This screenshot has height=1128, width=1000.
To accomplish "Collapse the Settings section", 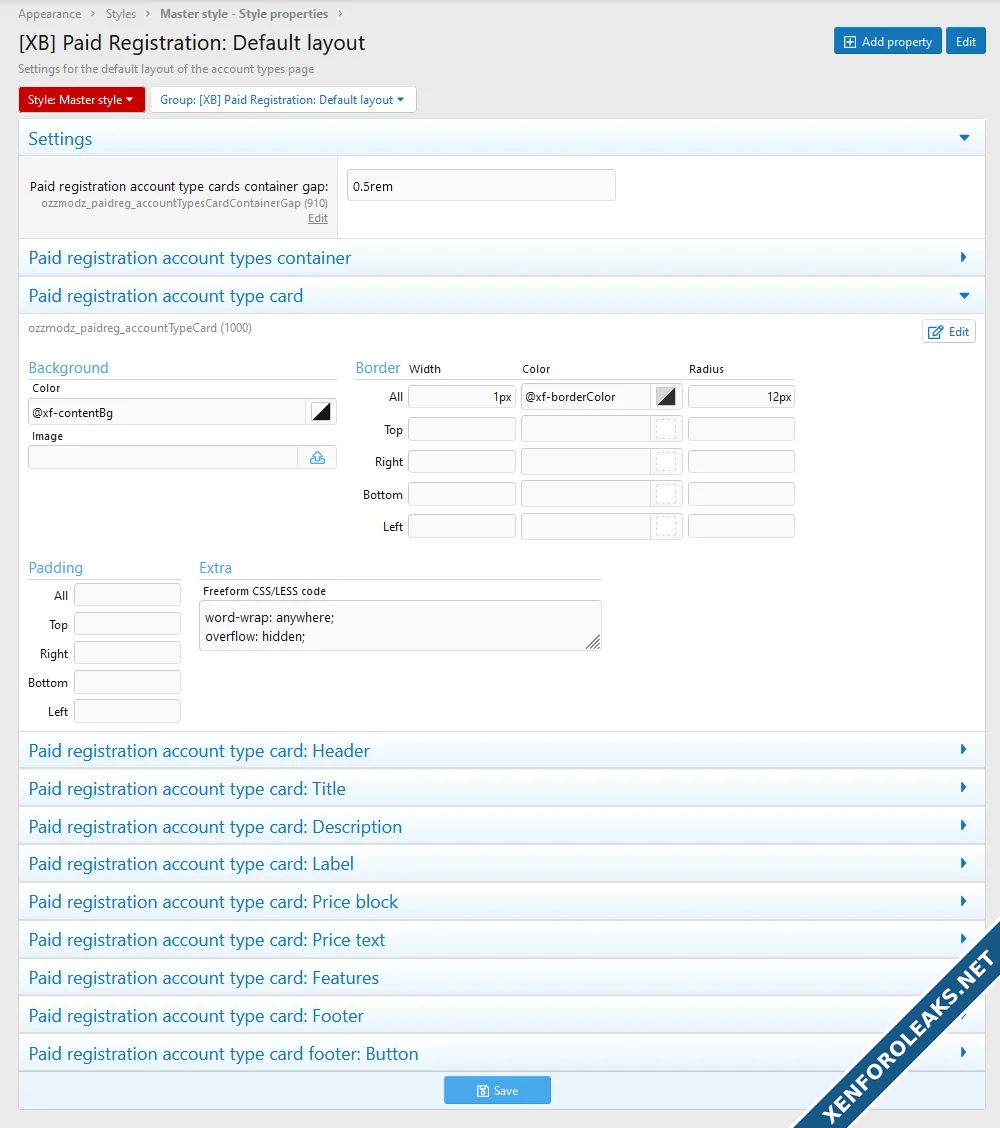I will [x=964, y=139].
